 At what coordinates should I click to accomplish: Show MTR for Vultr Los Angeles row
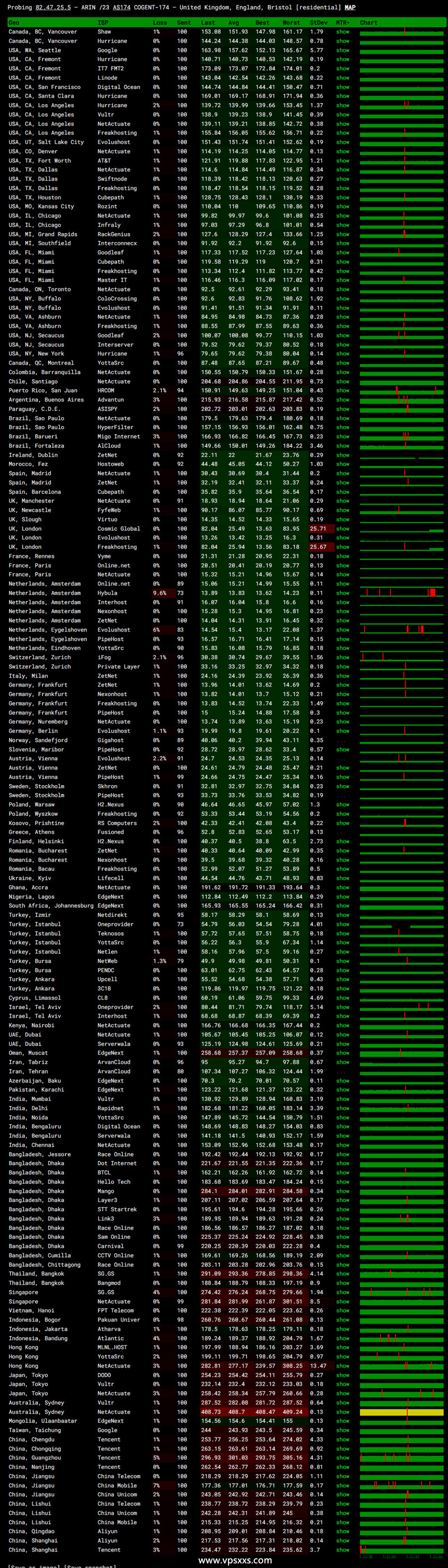click(x=343, y=114)
